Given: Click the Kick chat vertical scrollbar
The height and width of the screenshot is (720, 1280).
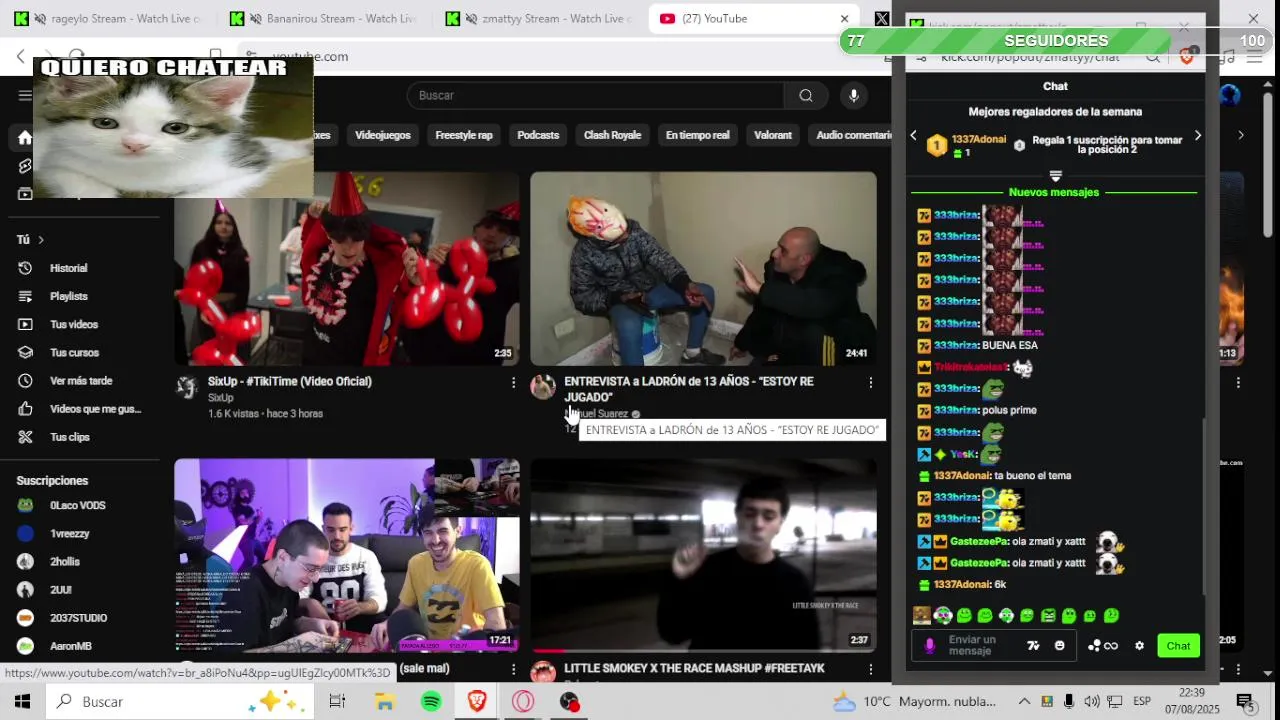Looking at the screenshot, I should click(1204, 505).
